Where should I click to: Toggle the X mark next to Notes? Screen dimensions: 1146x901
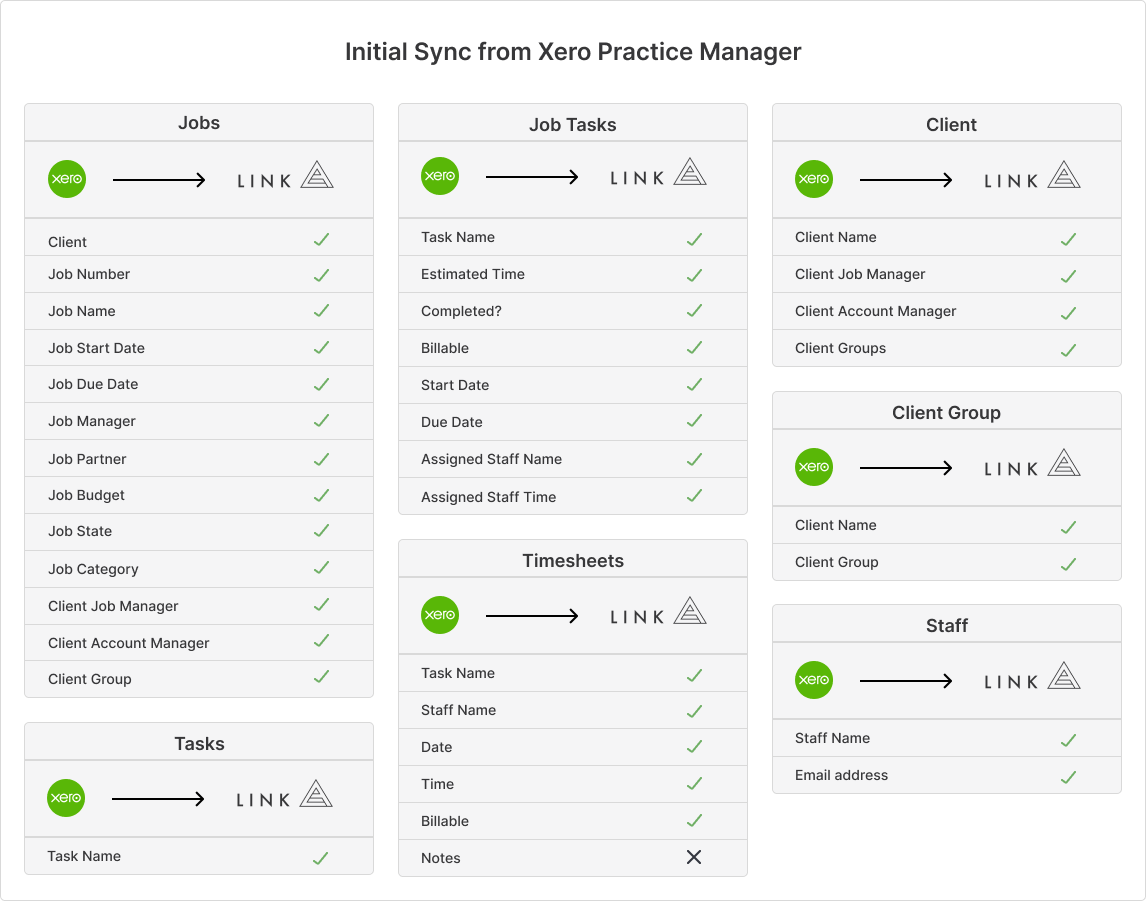pyautogui.click(x=695, y=857)
